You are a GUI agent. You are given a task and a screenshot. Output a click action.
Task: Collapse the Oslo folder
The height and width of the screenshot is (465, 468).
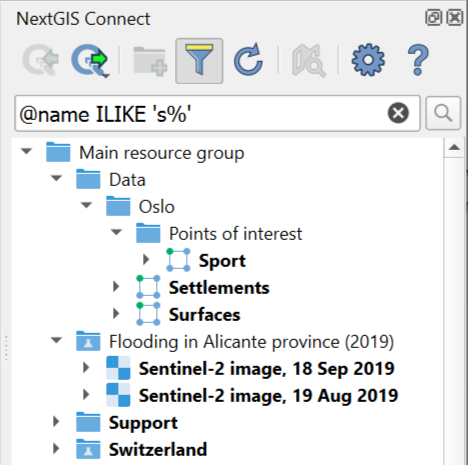click(x=86, y=205)
